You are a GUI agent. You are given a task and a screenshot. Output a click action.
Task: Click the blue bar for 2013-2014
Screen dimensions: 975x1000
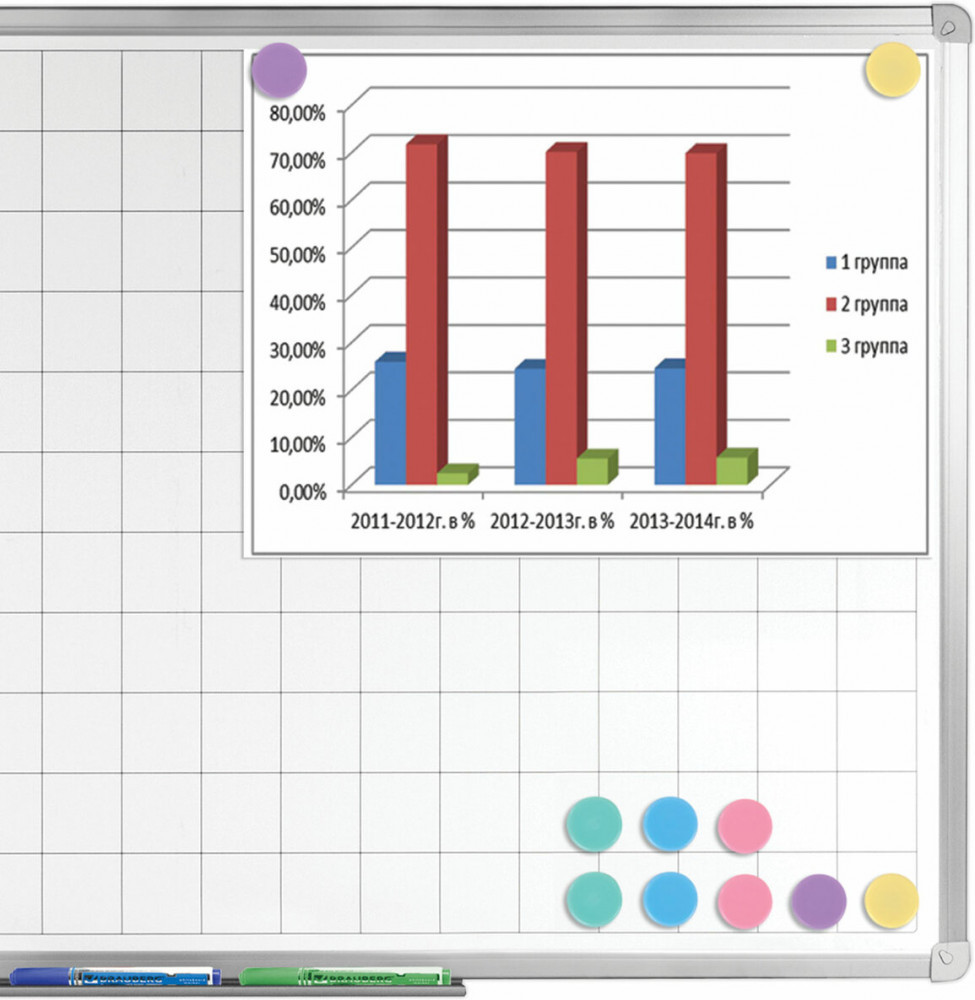tap(669, 425)
